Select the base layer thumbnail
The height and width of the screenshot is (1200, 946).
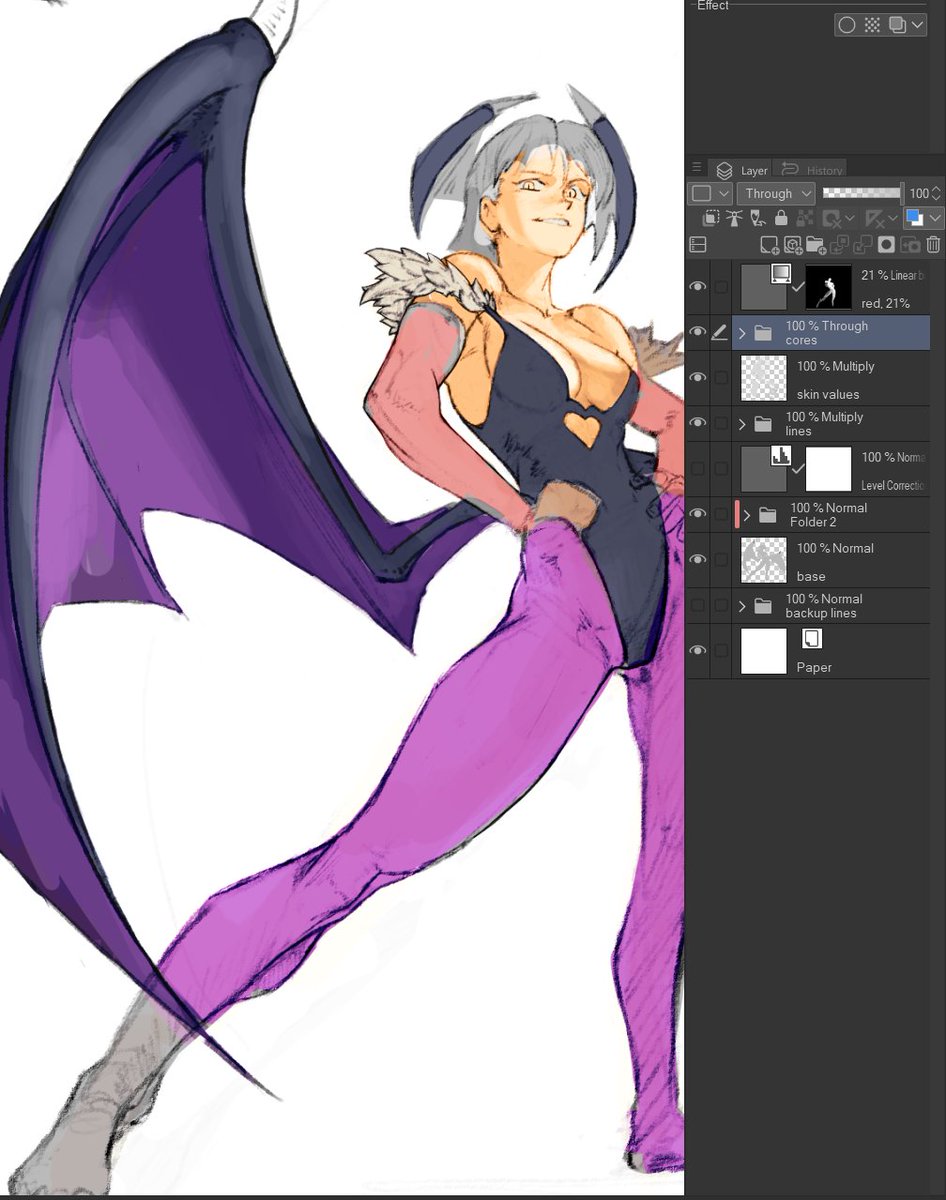pos(764,560)
